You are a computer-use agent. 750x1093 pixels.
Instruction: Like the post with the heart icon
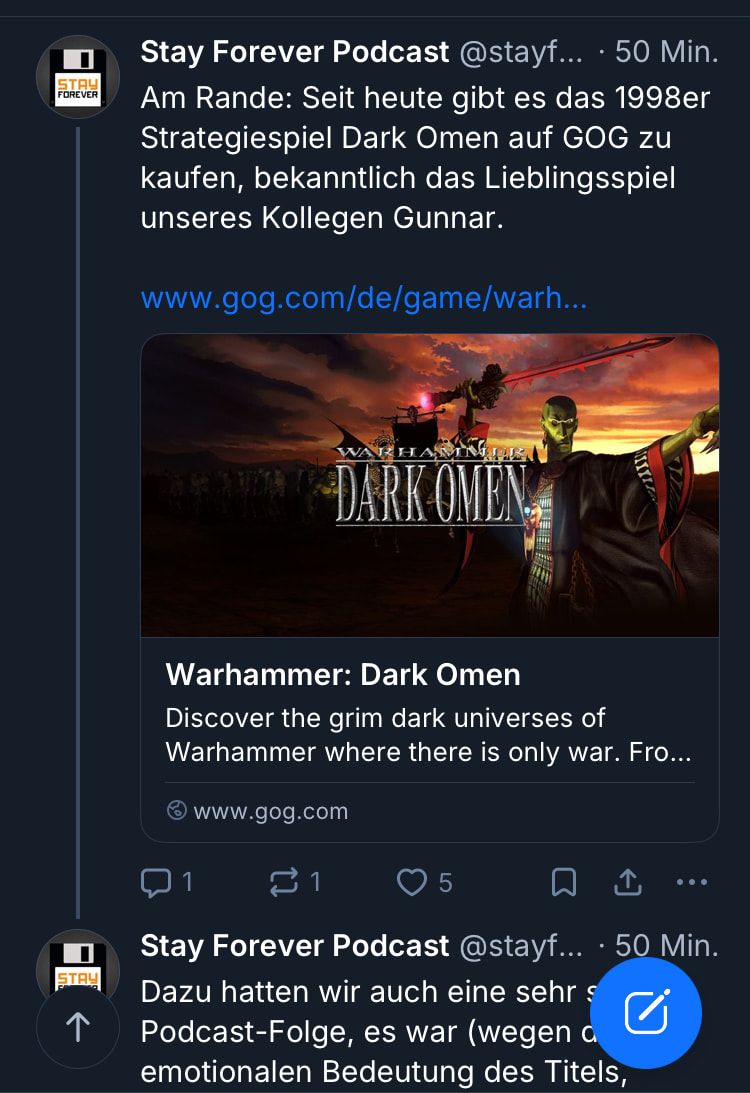(412, 882)
